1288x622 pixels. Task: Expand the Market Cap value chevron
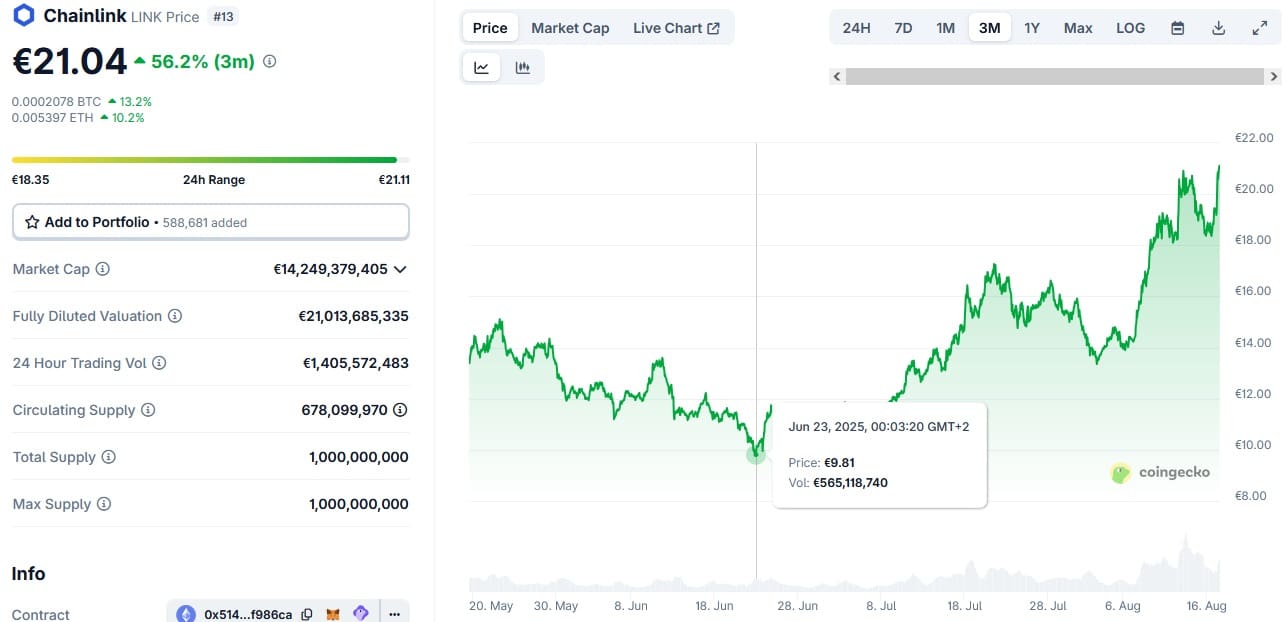pos(400,269)
